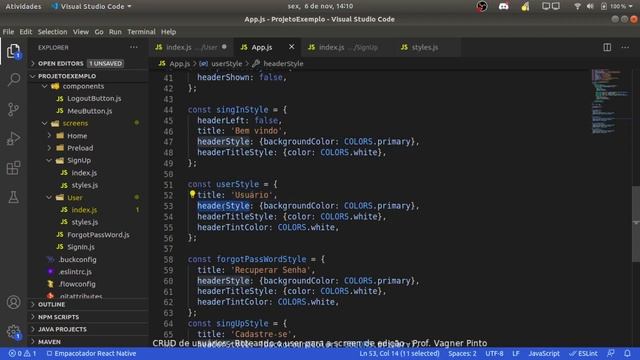
Task: Click the lightbulb quick fix on line 52
Action: (192, 194)
